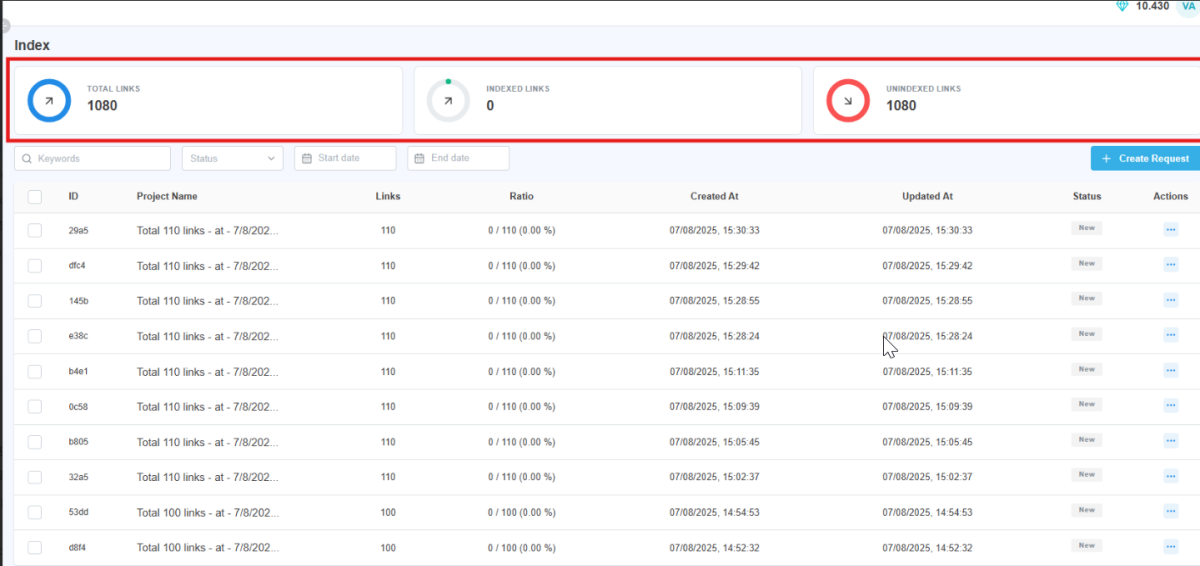The height and width of the screenshot is (566, 1200).
Task: Open actions menu for row b805
Action: coord(1171,441)
